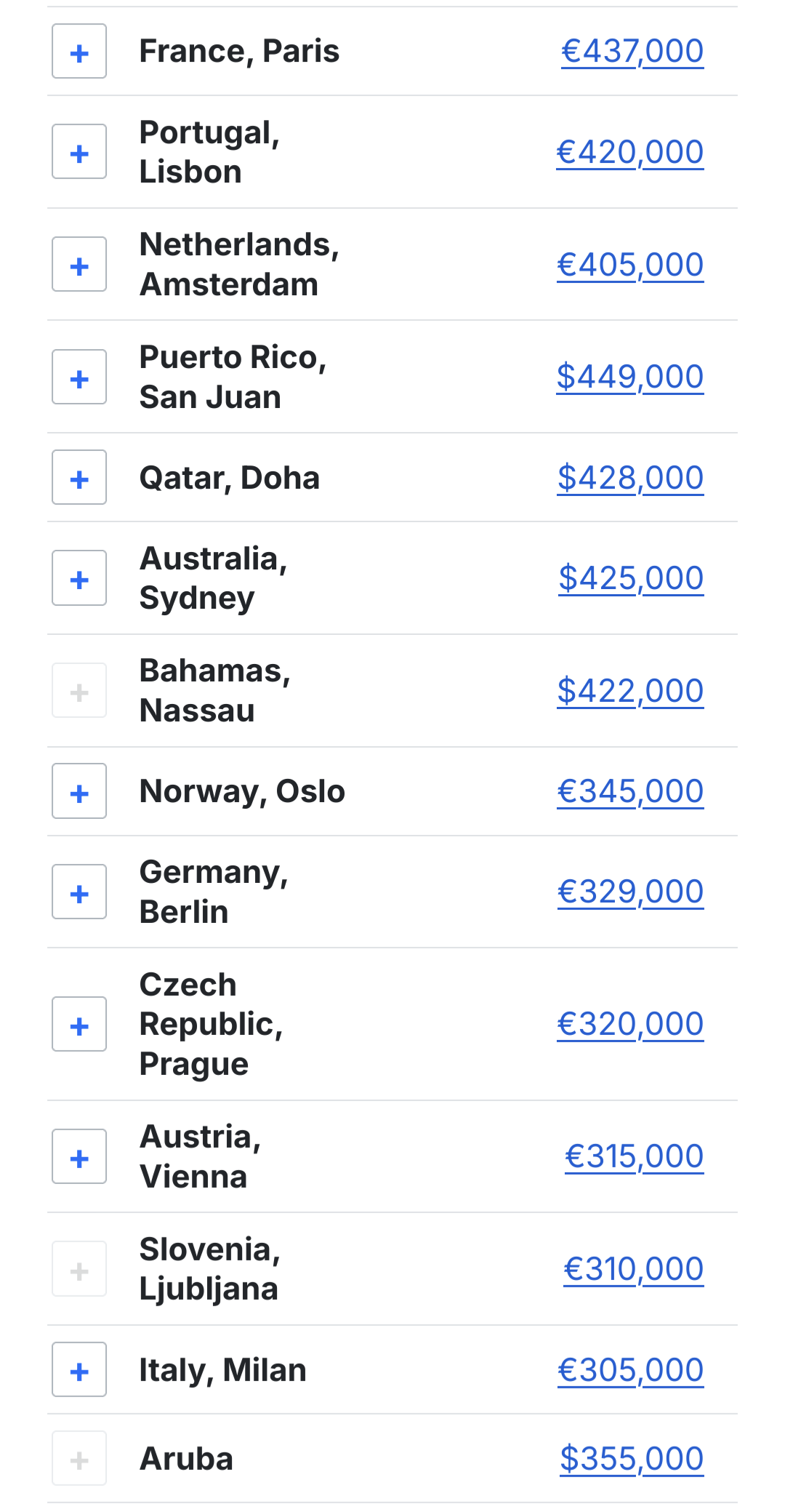Expand the France, Paris row

click(x=79, y=52)
